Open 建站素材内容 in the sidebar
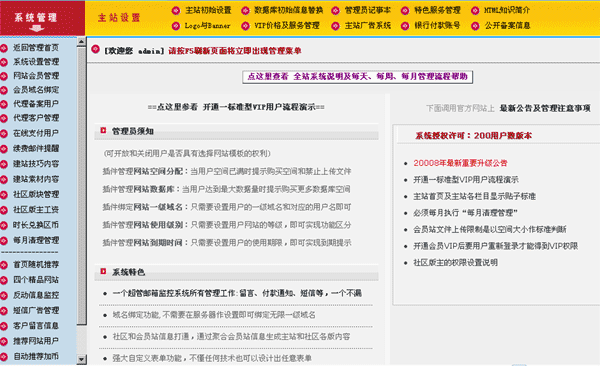600x366 pixels. coord(36,179)
